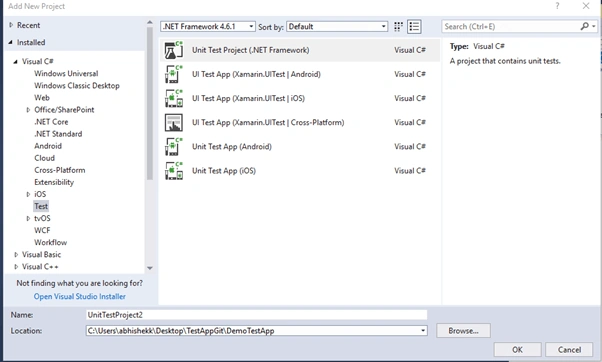Select the Workflow category
The height and width of the screenshot is (362, 602).
[x=50, y=243]
